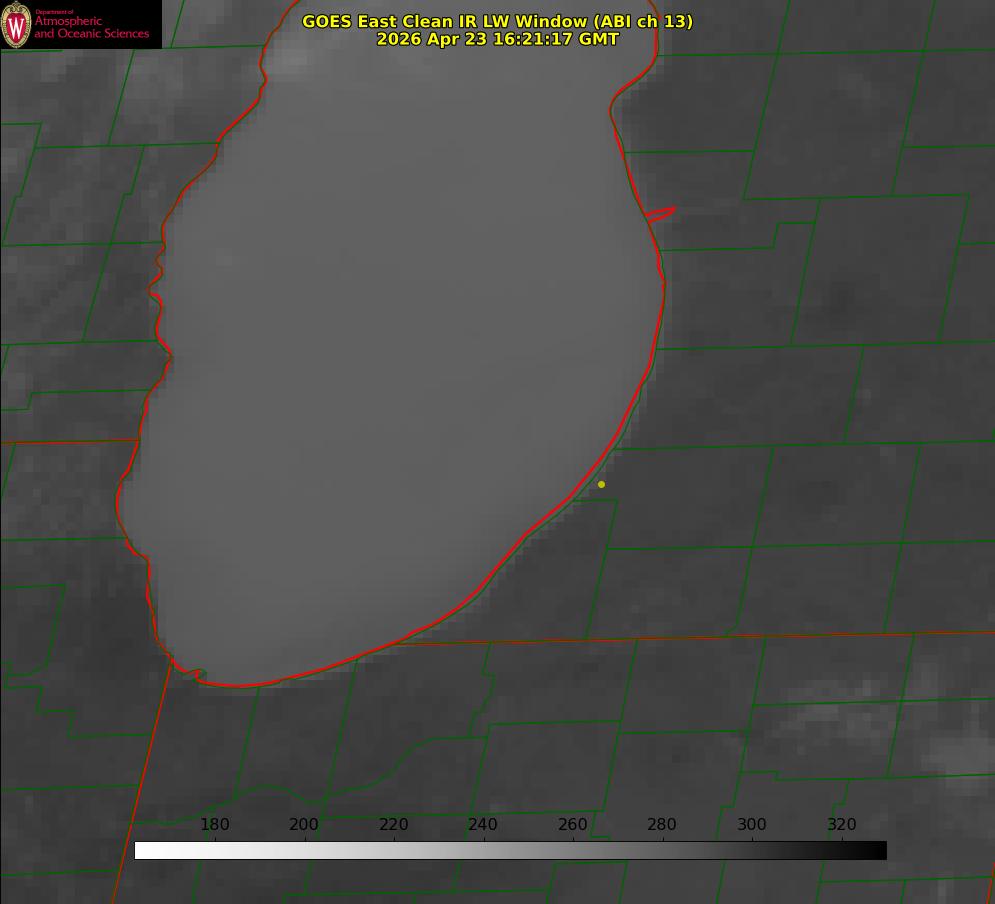Click the UW crest logo icon
The height and width of the screenshot is (904, 995).
click(x=16, y=24)
